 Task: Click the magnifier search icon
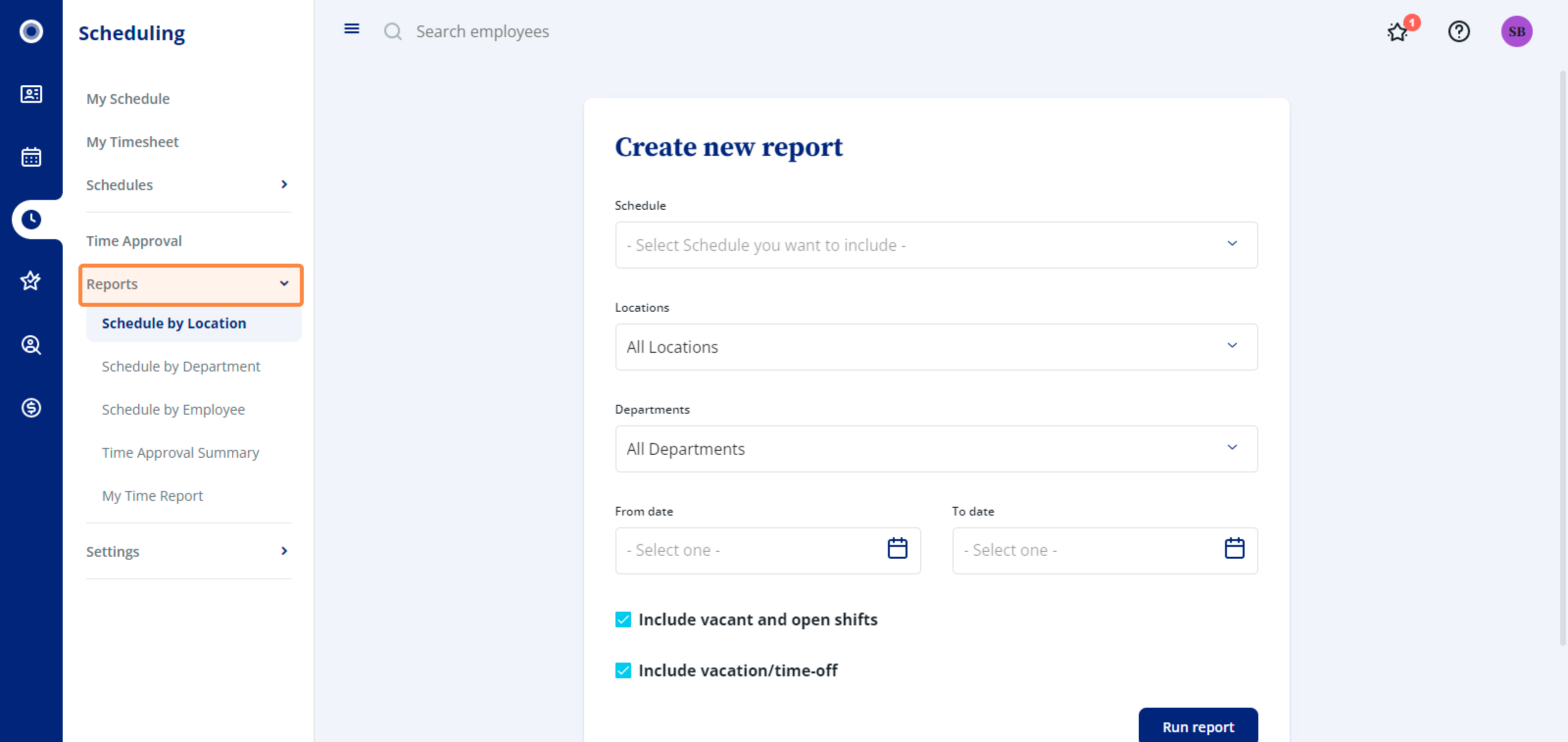click(393, 31)
